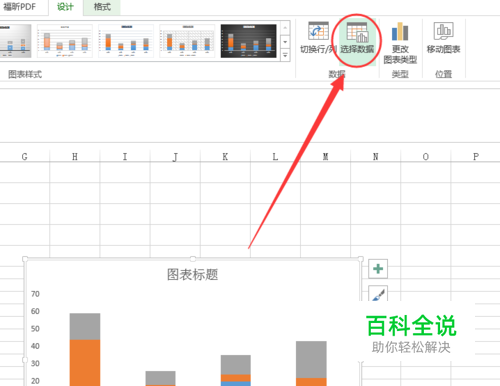This screenshot has height=386, width=500.
Task: Click the 40 axis label
Action: coord(35,346)
